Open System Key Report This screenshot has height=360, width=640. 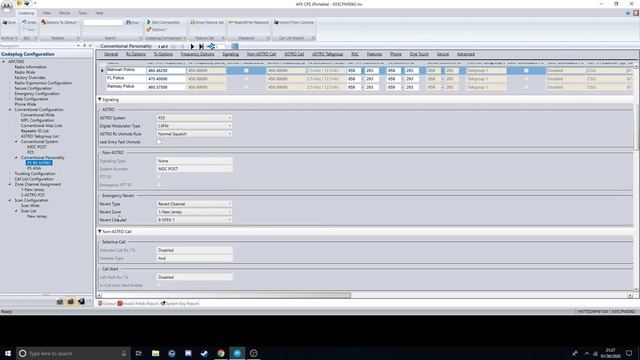(x=180, y=304)
